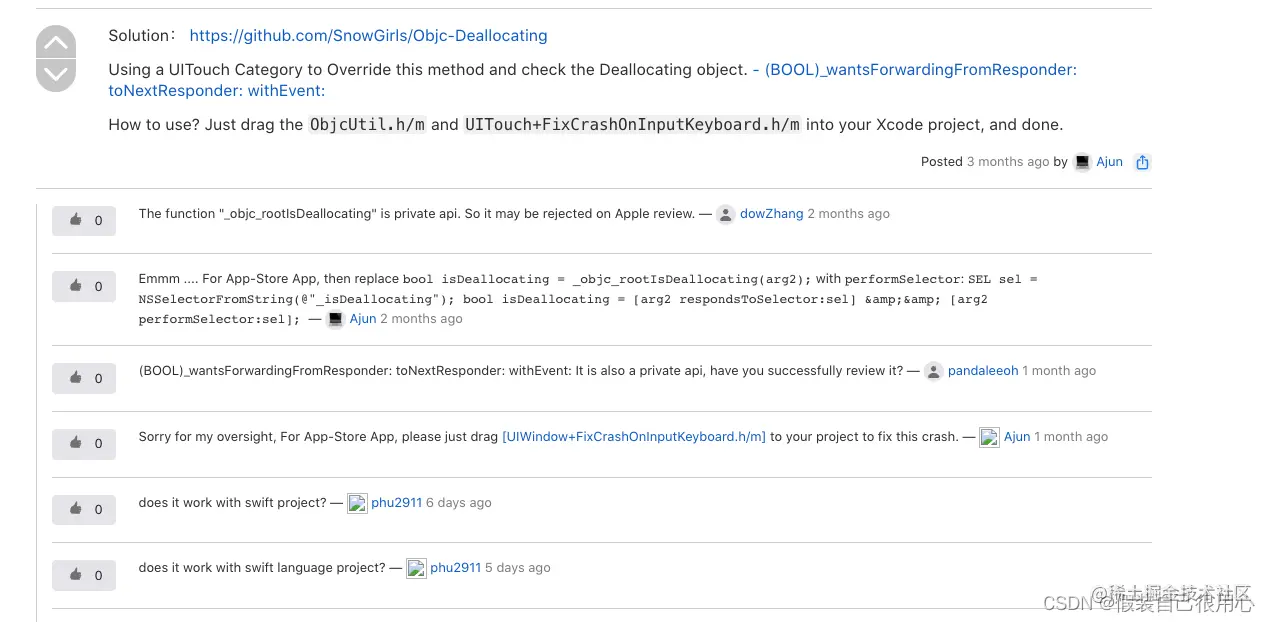This screenshot has height=622, width=1270.
Task: Click dowZhang's avatar icon
Action: tap(725, 214)
